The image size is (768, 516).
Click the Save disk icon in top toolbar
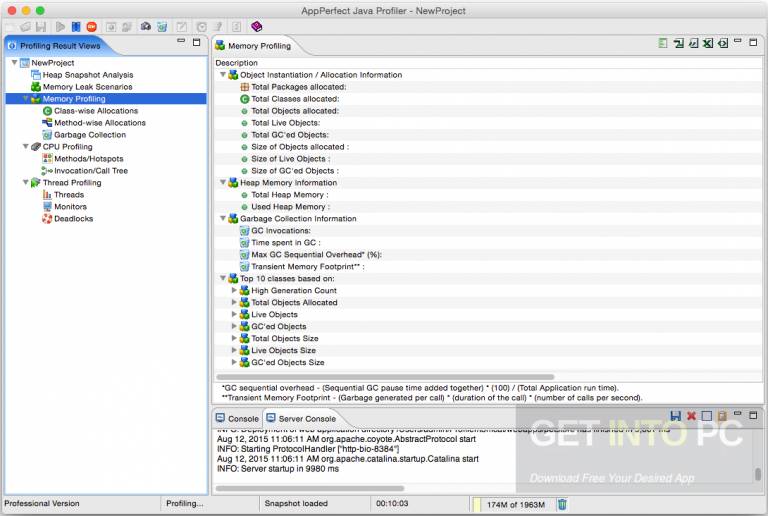pyautogui.click(x=41, y=27)
